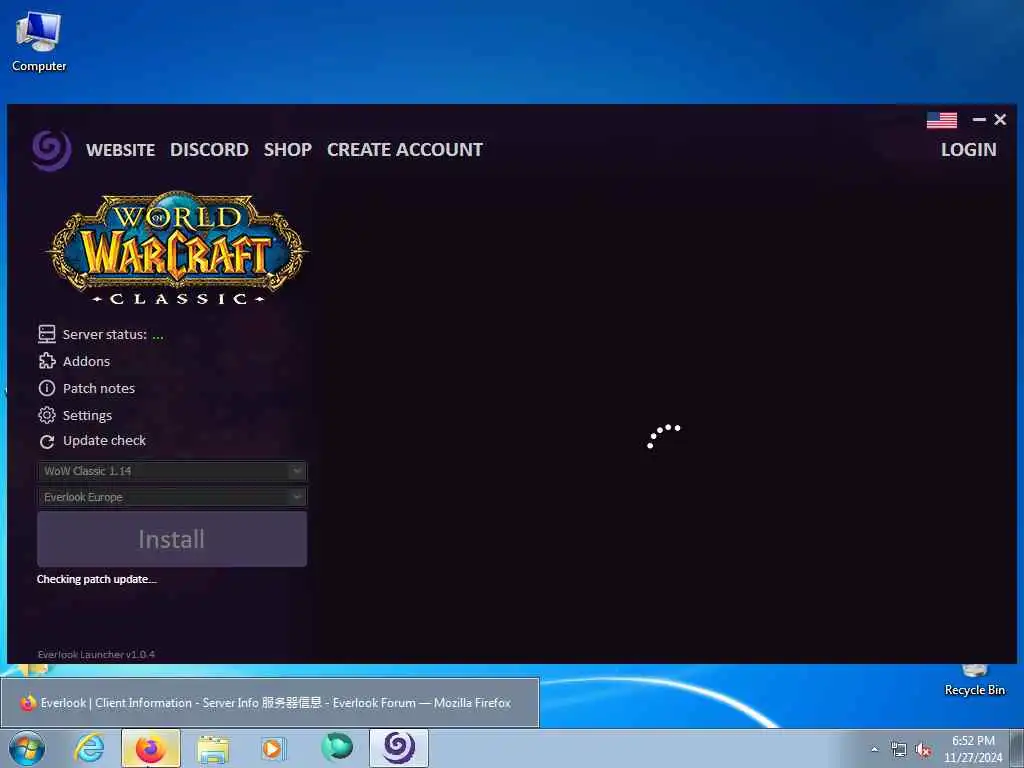
Task: Click the server status icon
Action: coord(46,334)
